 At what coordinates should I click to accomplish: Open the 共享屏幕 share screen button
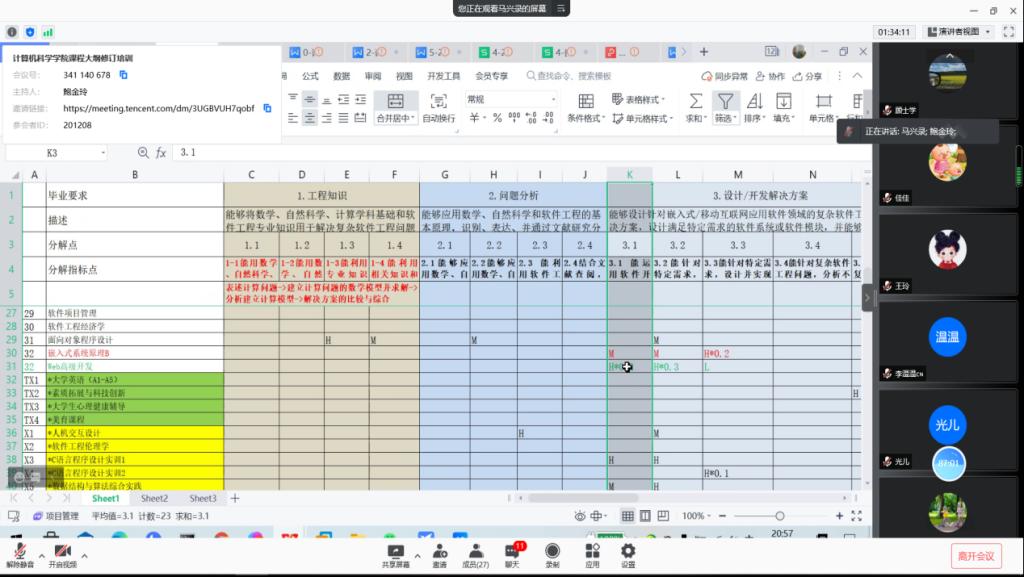(x=395, y=555)
